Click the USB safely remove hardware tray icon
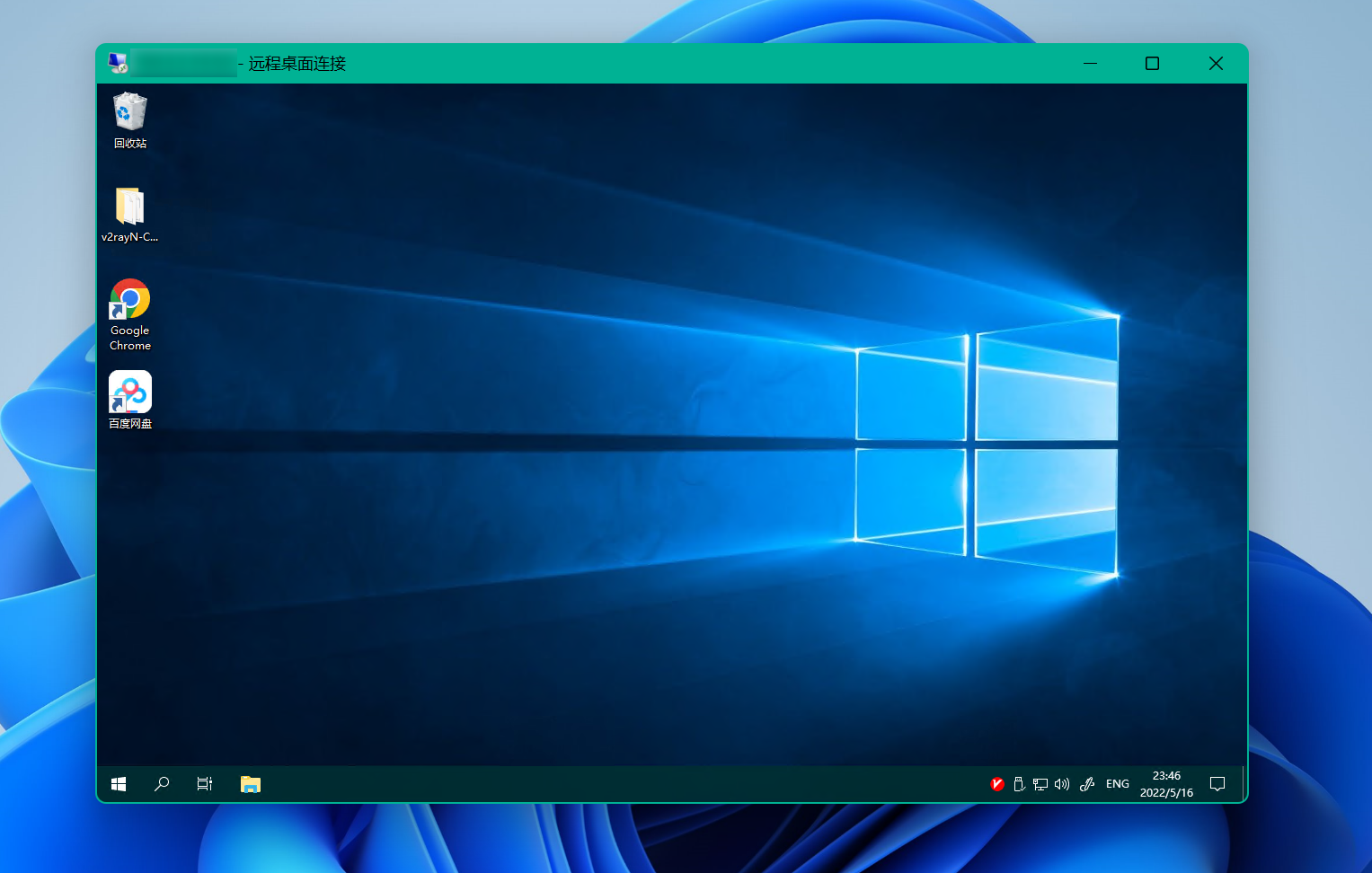The height and width of the screenshot is (873, 1372). click(x=1019, y=784)
